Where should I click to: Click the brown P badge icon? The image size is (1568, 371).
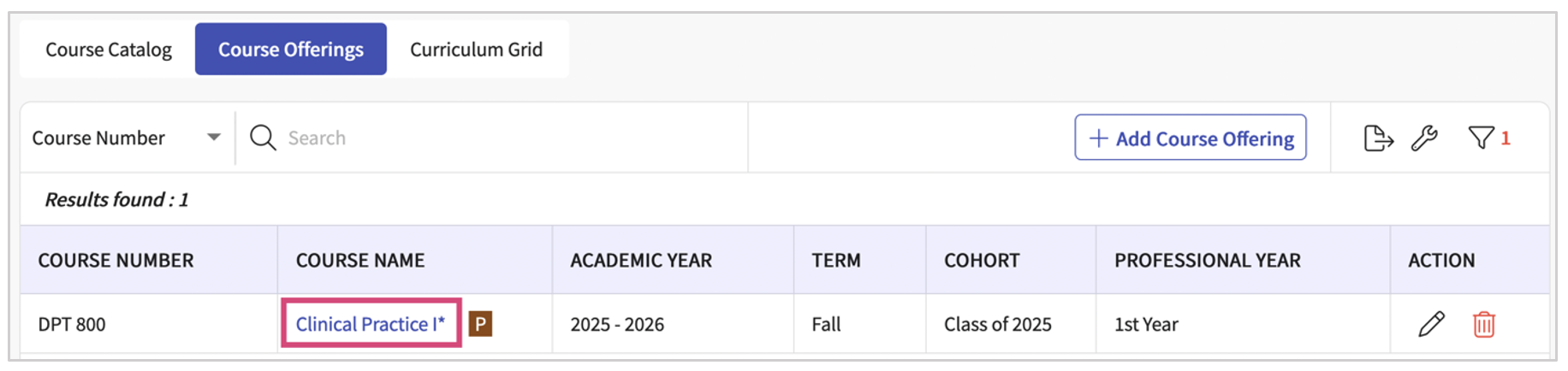click(x=480, y=325)
